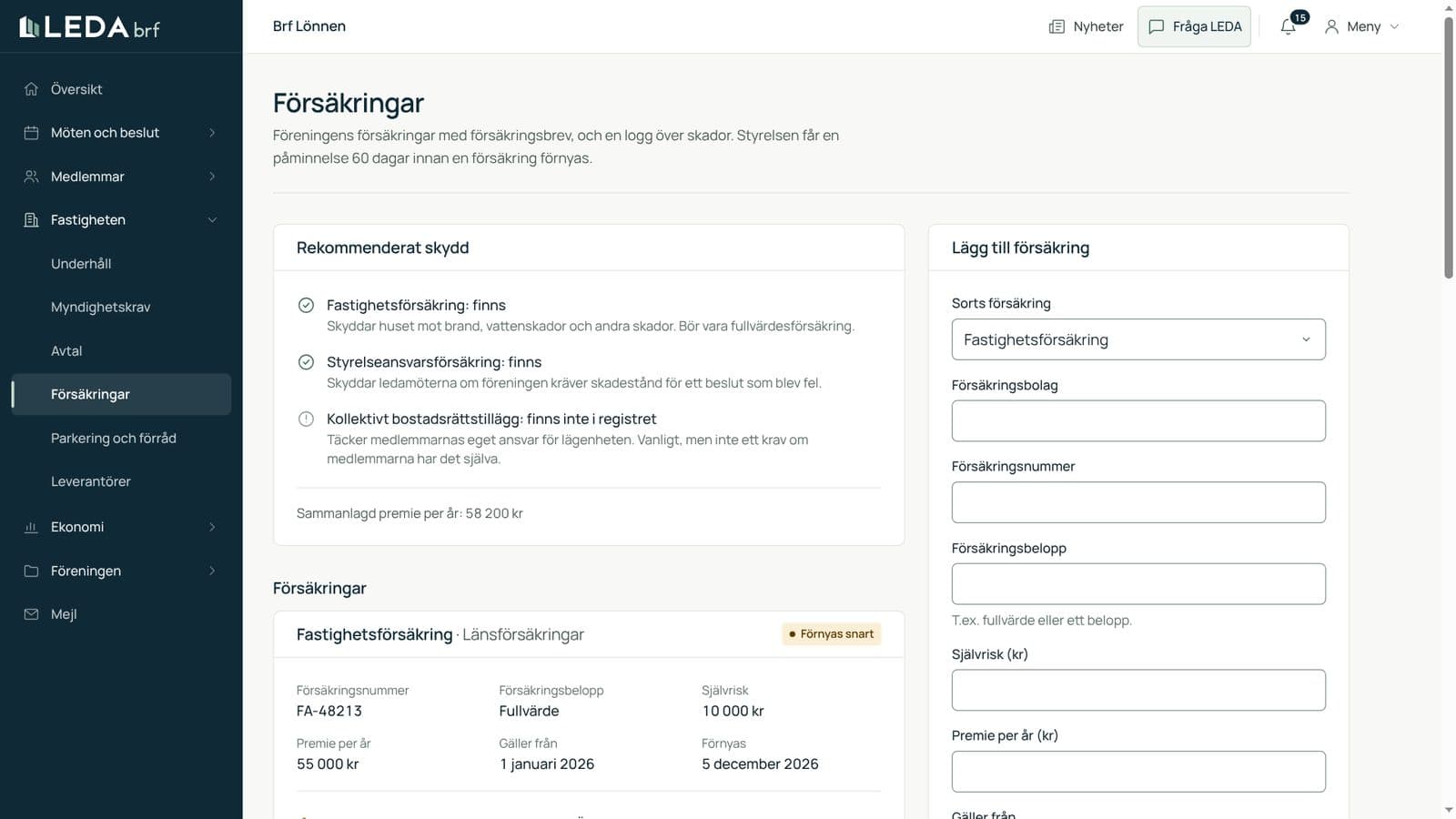
Task: Click the Fråga LEDA chat bubble icon
Action: (1157, 26)
